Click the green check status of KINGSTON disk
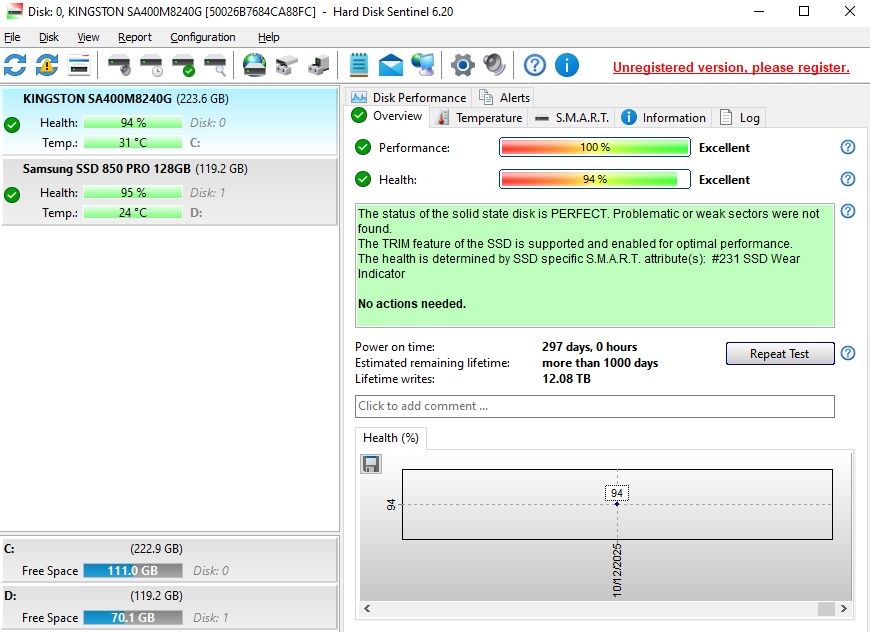The width and height of the screenshot is (870, 632). click(12, 125)
